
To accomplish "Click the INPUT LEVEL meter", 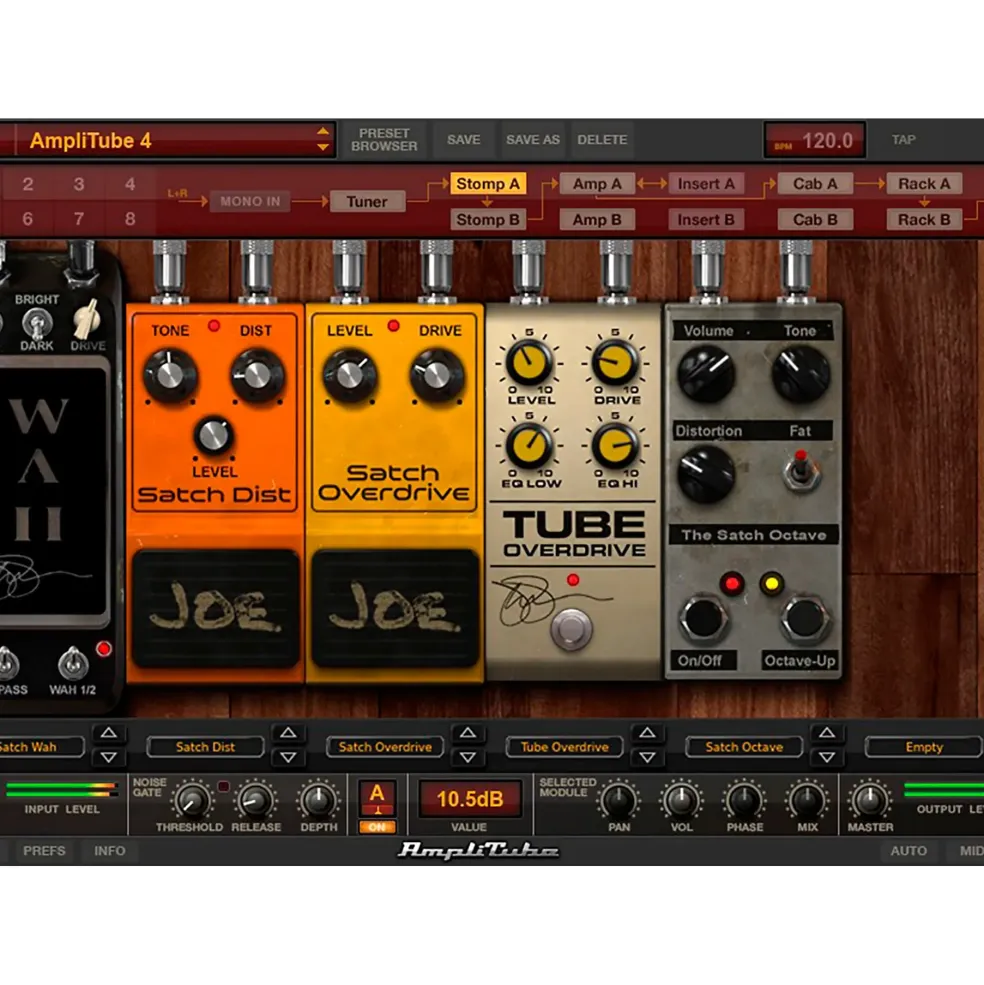I will click(x=62, y=791).
